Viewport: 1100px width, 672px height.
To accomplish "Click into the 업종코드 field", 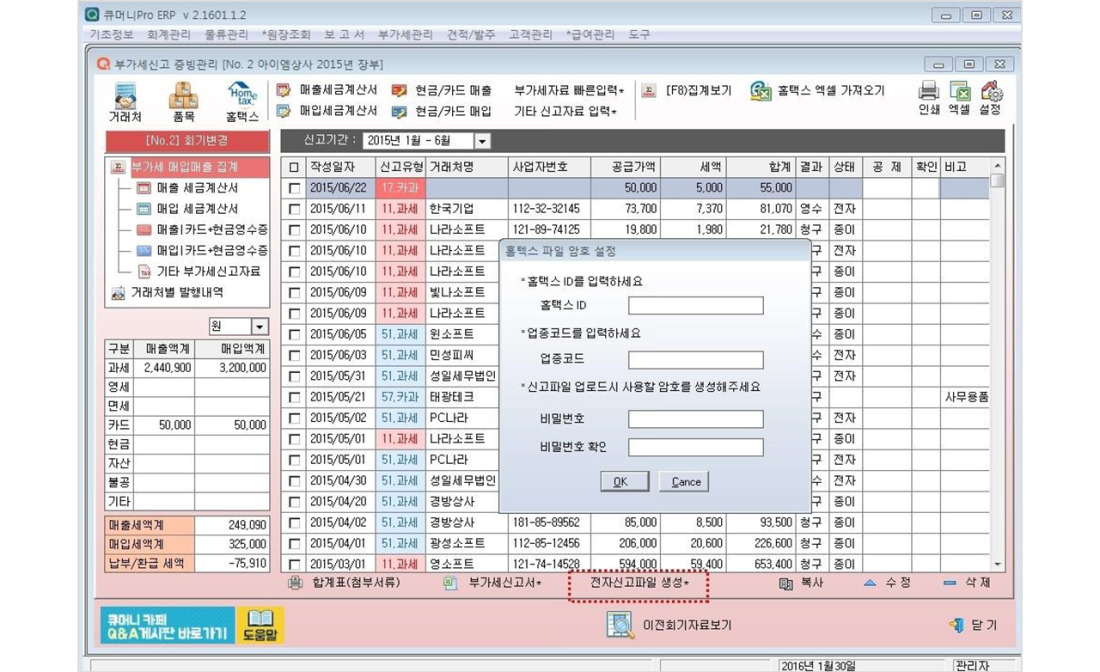I will tap(695, 360).
